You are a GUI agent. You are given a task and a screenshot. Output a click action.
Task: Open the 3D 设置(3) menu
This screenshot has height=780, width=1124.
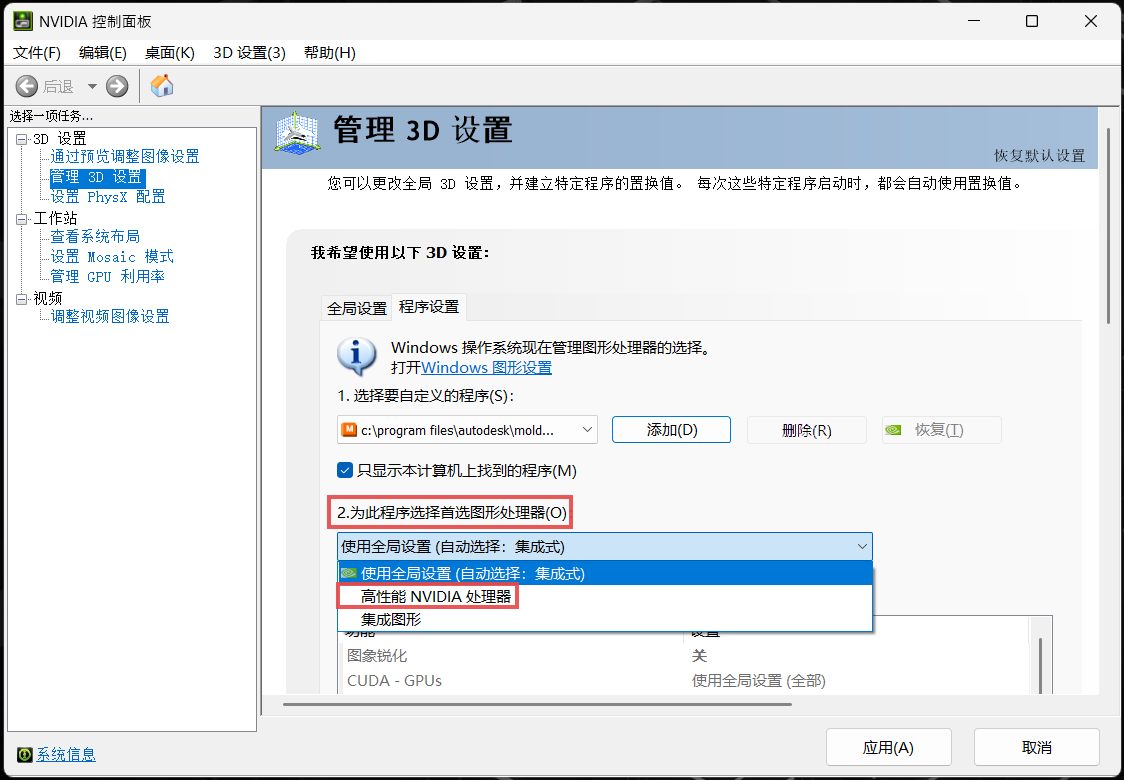click(x=249, y=53)
